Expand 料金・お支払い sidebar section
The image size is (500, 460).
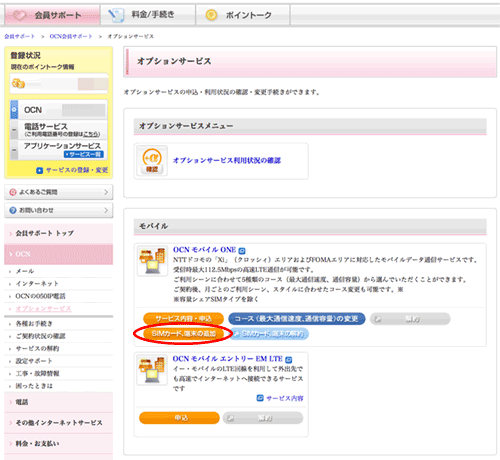pyautogui.click(x=59, y=443)
